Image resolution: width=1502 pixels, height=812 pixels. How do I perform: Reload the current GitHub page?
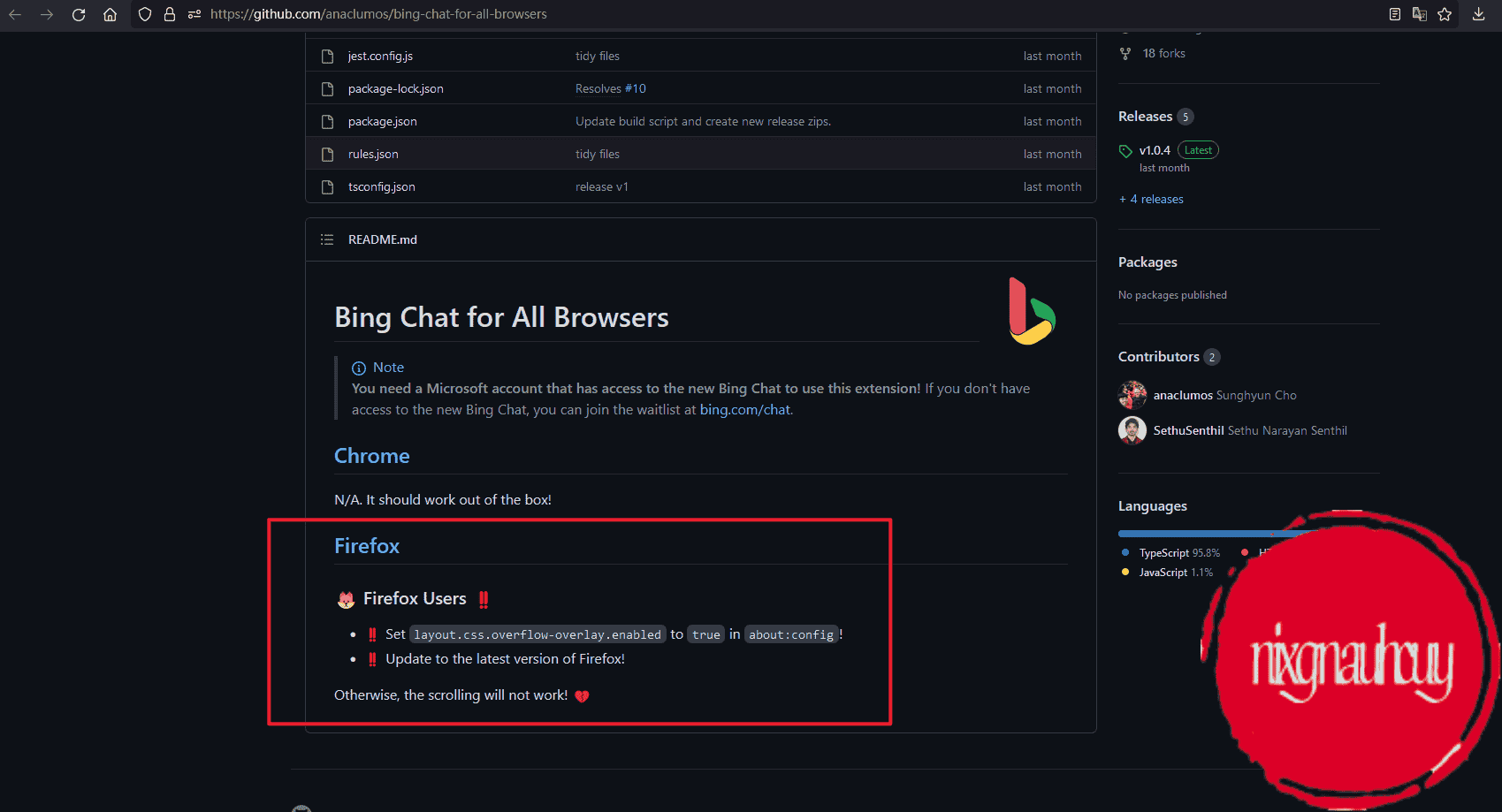[79, 14]
